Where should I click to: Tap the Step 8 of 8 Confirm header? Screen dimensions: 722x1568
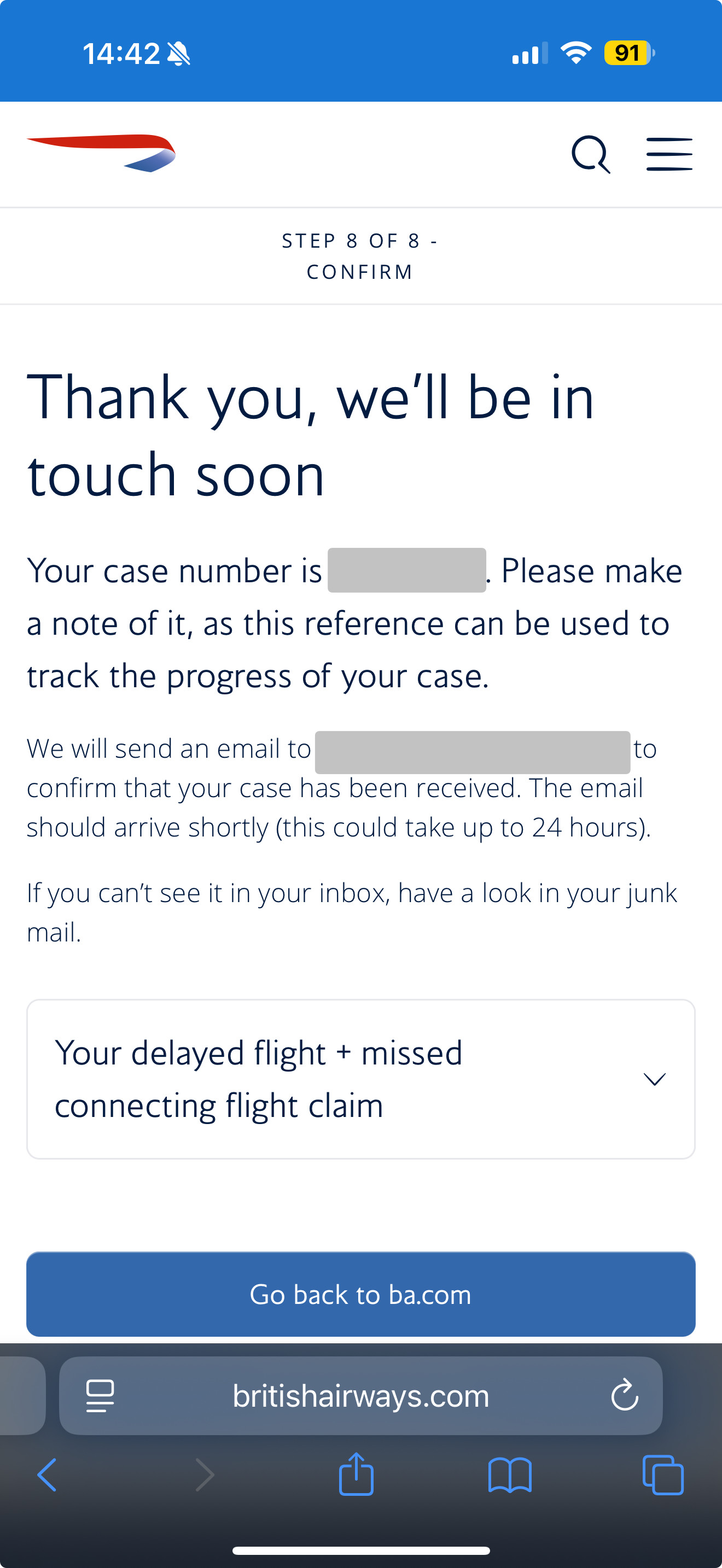[x=360, y=256]
